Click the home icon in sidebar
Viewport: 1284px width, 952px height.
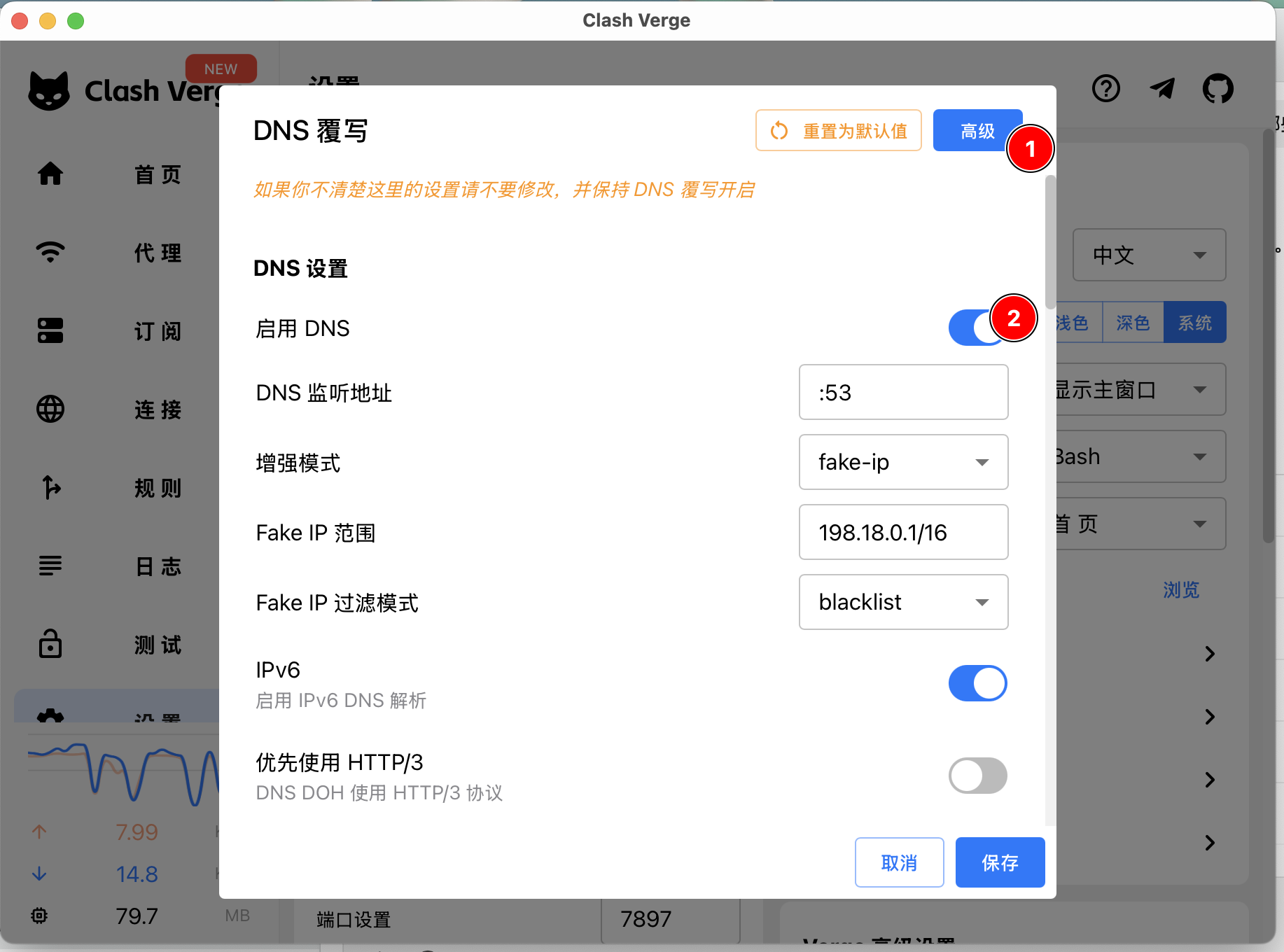50,174
